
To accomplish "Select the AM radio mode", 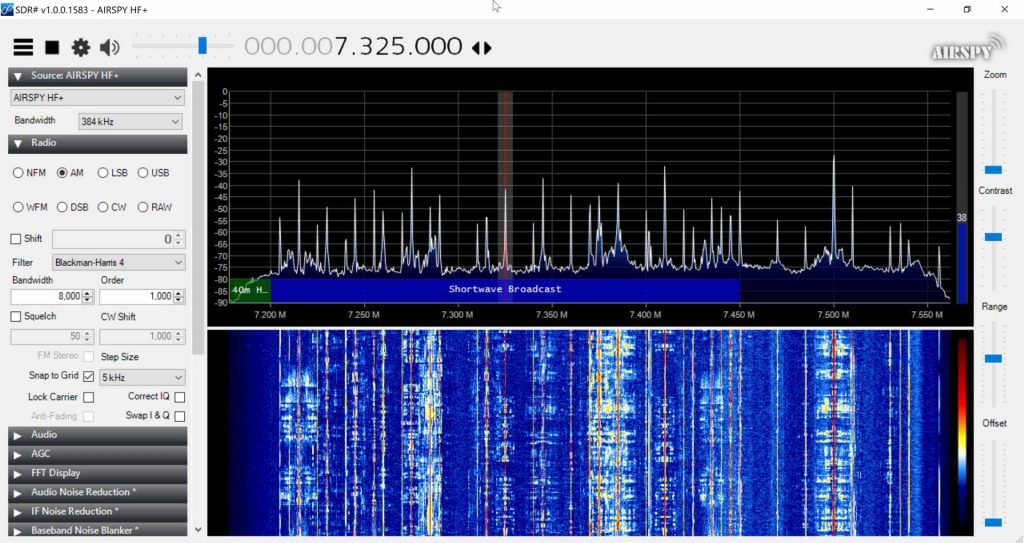I will [63, 173].
